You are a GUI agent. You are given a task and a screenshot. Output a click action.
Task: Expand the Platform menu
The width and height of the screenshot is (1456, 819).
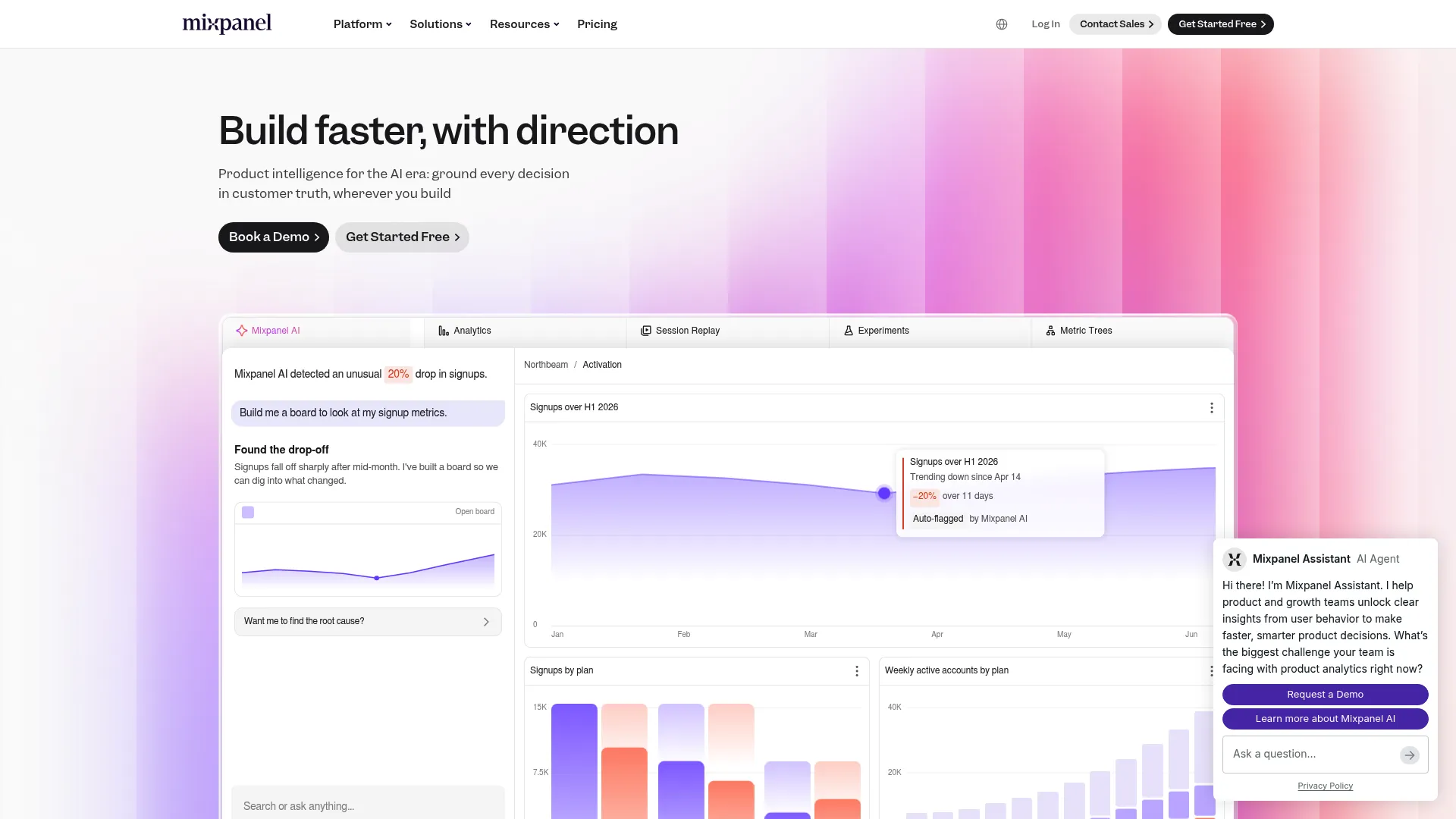click(362, 24)
